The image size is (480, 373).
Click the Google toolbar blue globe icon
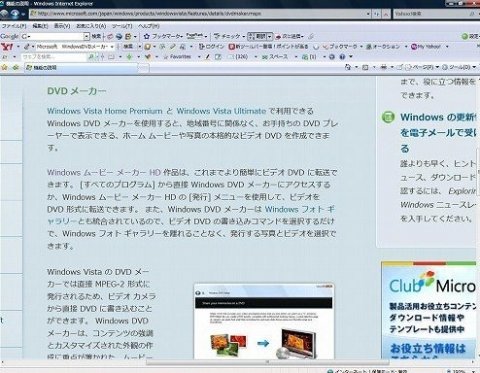119,36
